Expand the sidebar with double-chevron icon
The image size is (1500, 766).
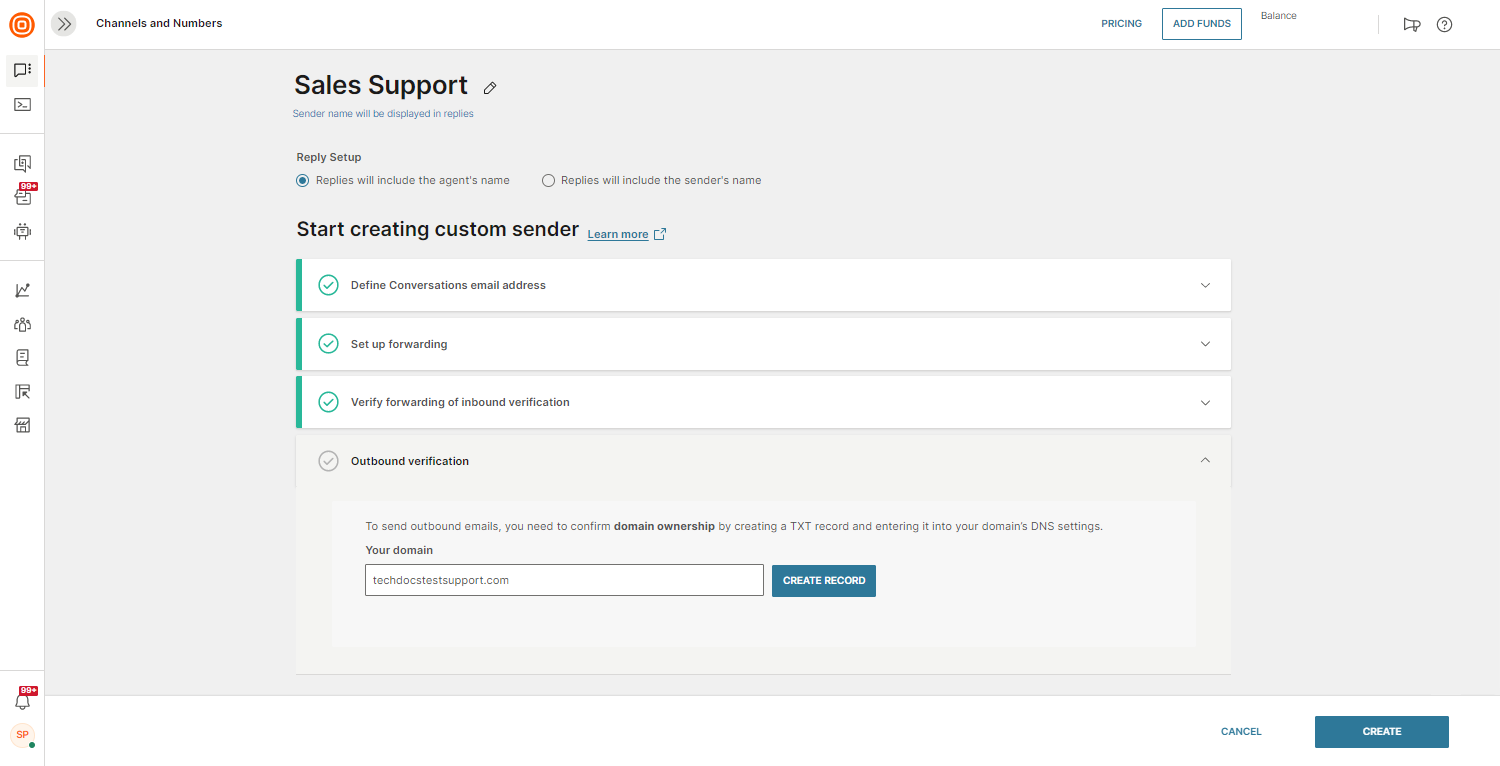(x=64, y=24)
